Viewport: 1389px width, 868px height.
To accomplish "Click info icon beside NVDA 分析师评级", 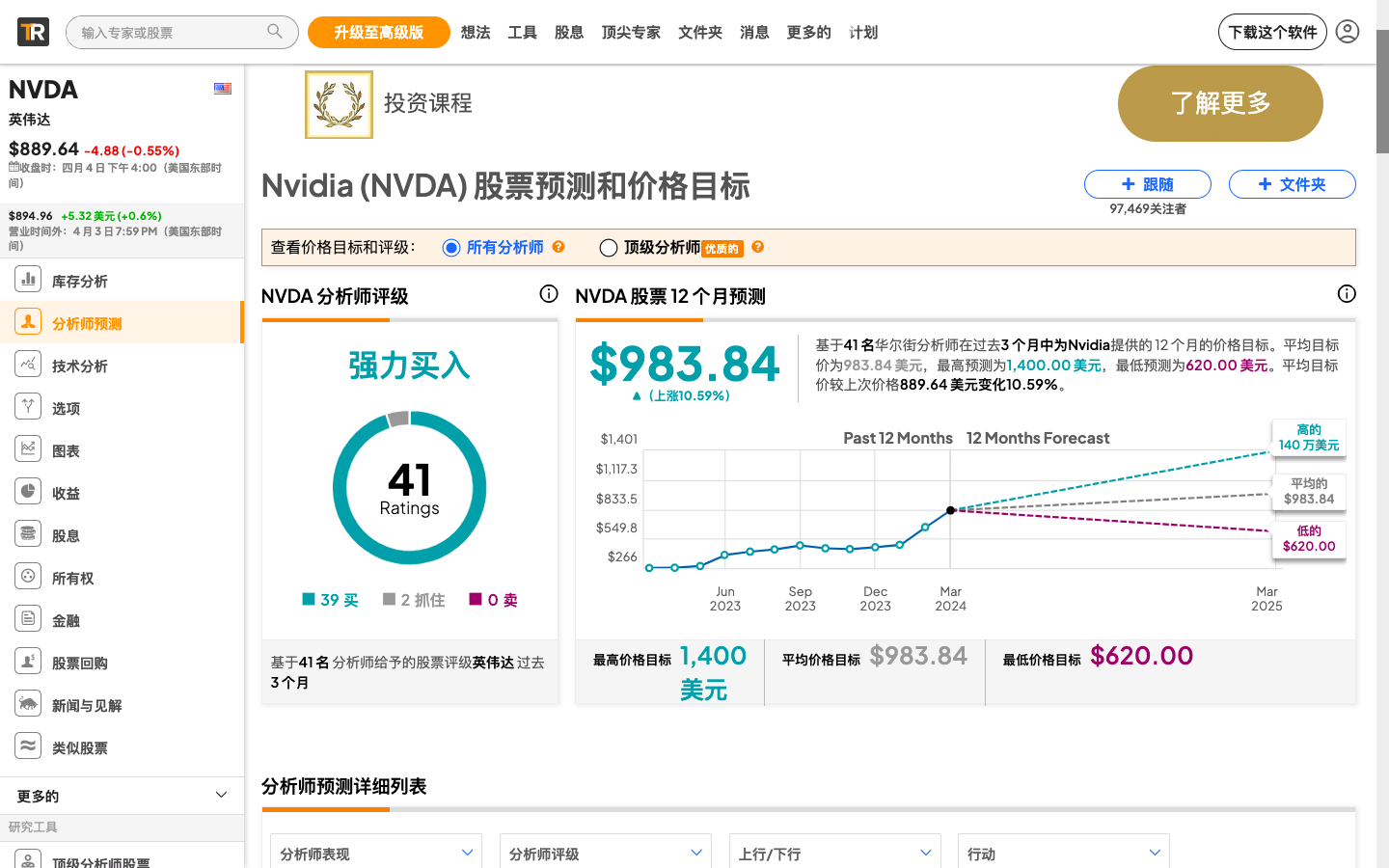I will pos(549,294).
